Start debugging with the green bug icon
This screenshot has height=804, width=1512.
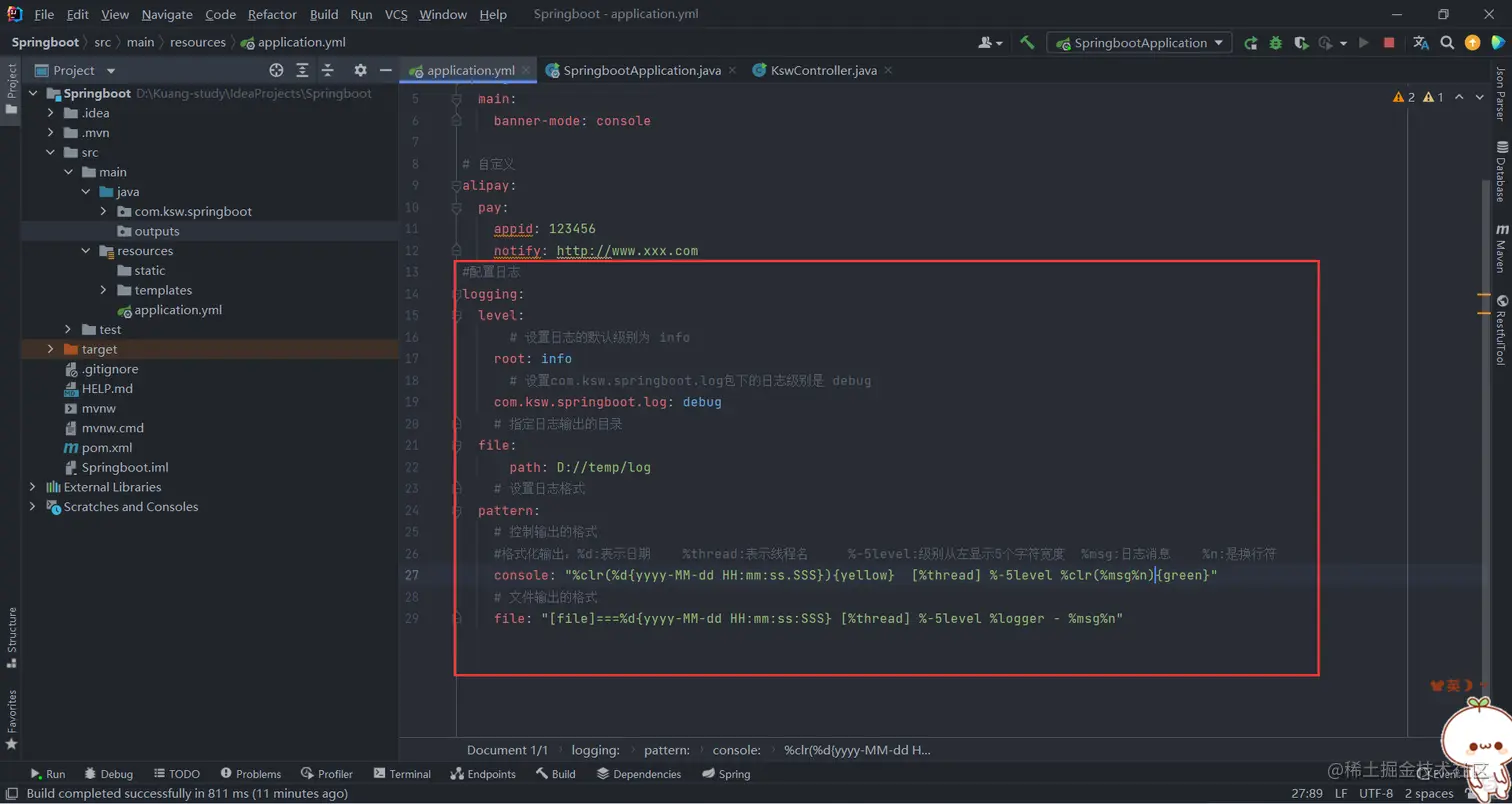click(x=1276, y=43)
